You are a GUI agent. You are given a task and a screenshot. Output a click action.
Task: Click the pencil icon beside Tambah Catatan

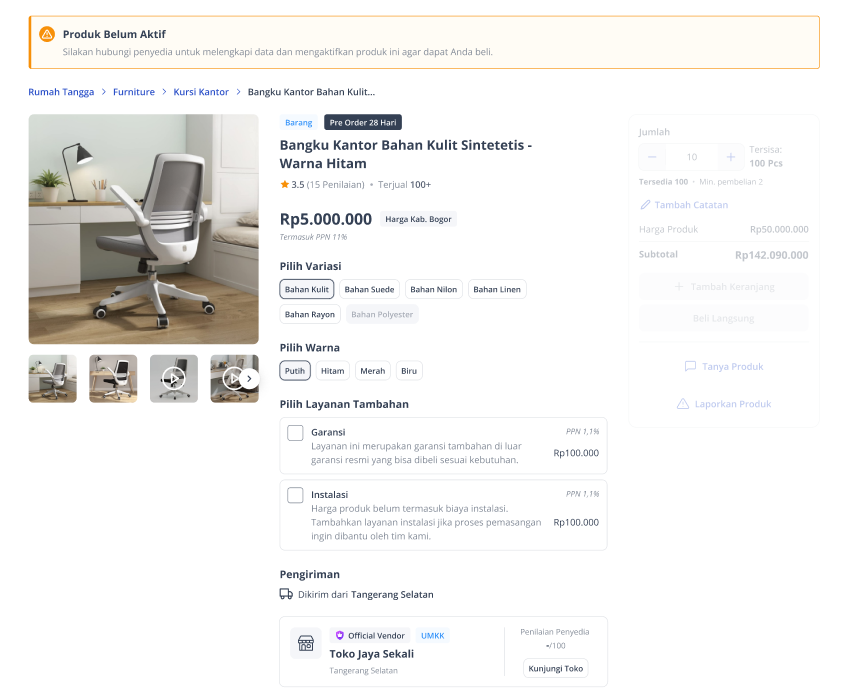point(645,205)
